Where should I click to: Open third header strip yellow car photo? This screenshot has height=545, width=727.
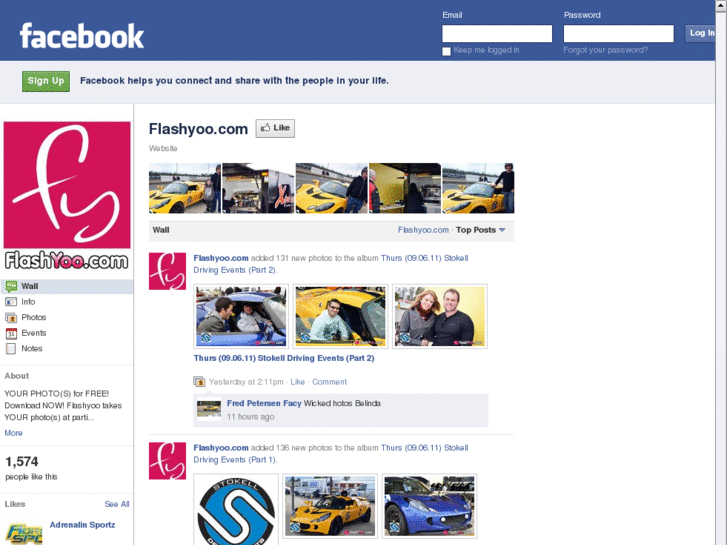(332, 188)
